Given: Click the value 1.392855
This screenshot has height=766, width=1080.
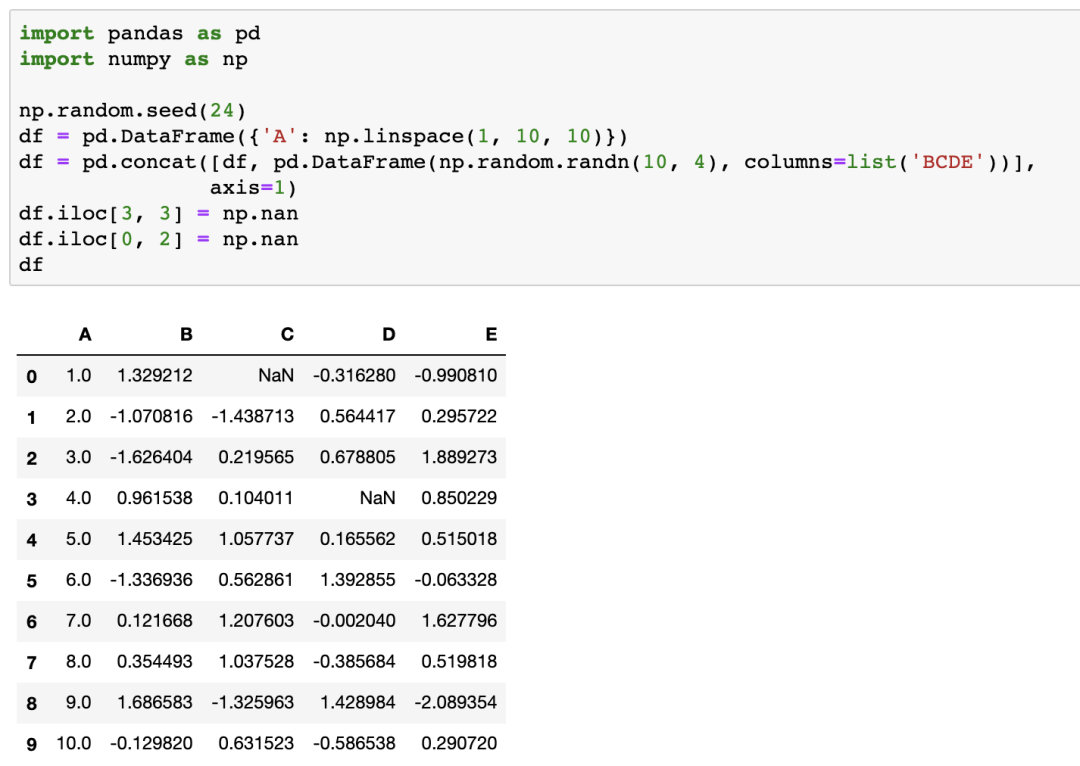Looking at the screenshot, I should [357, 579].
